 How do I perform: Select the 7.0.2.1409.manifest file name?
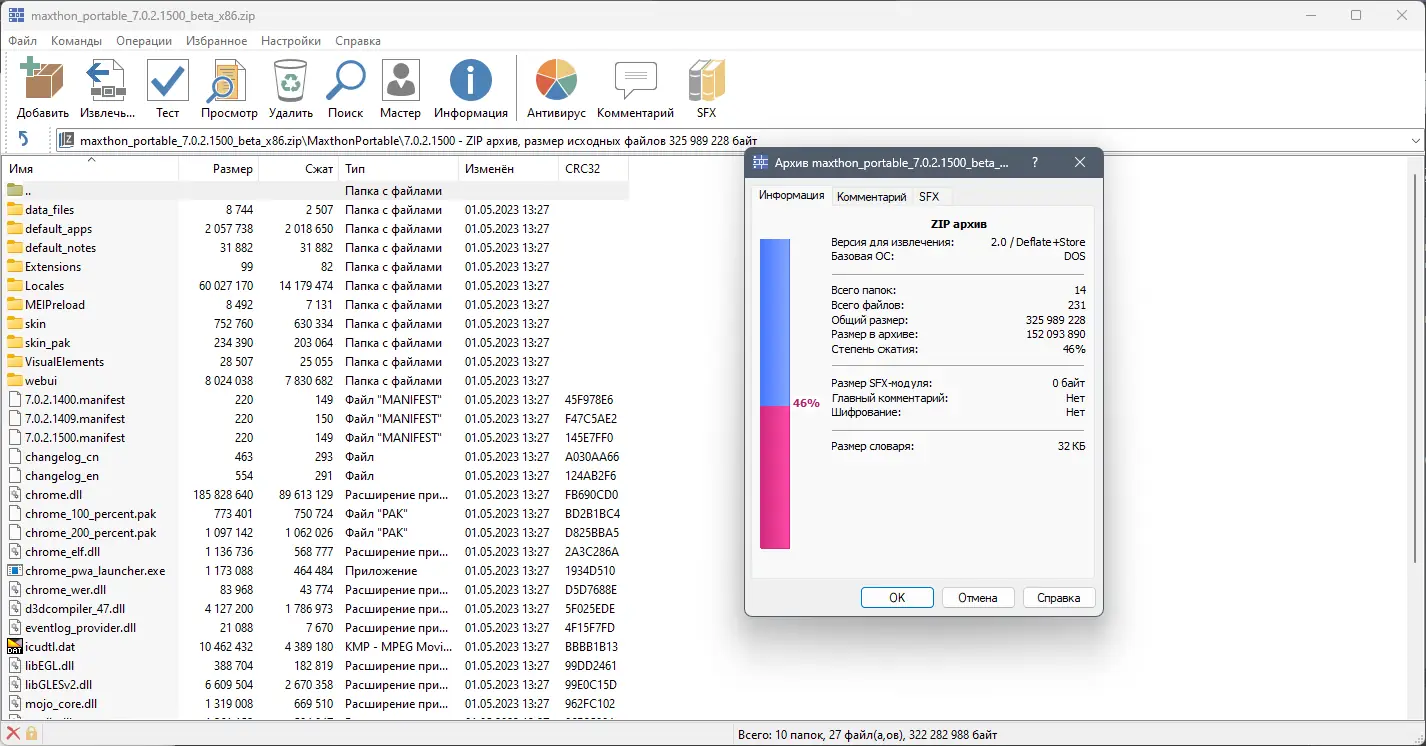[75, 419]
